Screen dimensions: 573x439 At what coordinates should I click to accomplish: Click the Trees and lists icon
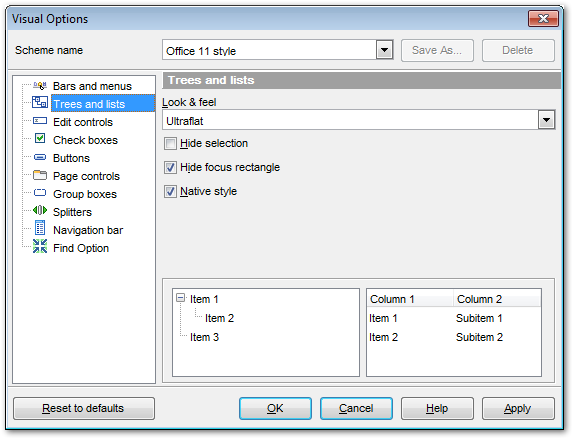coord(40,102)
